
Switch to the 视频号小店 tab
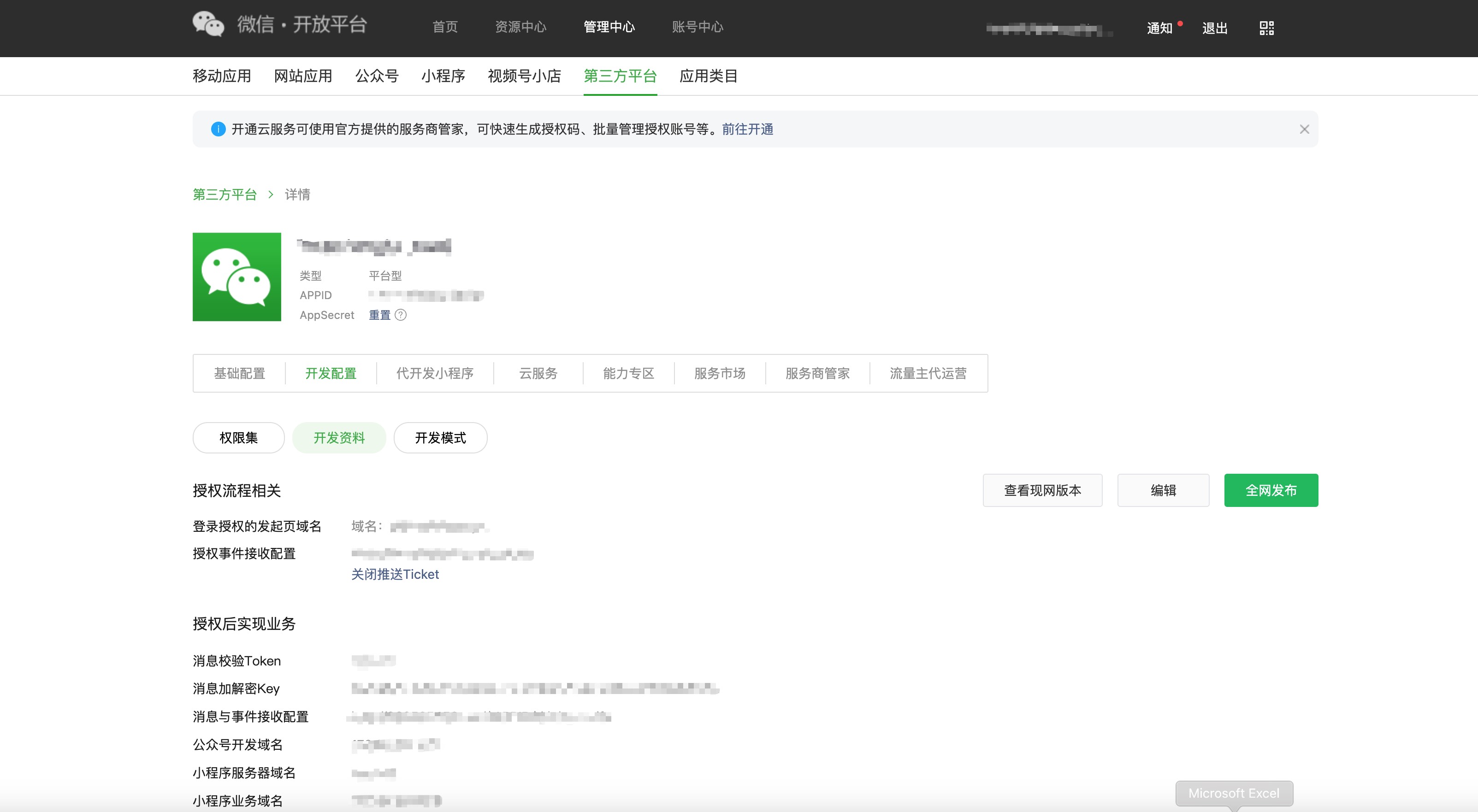click(525, 76)
